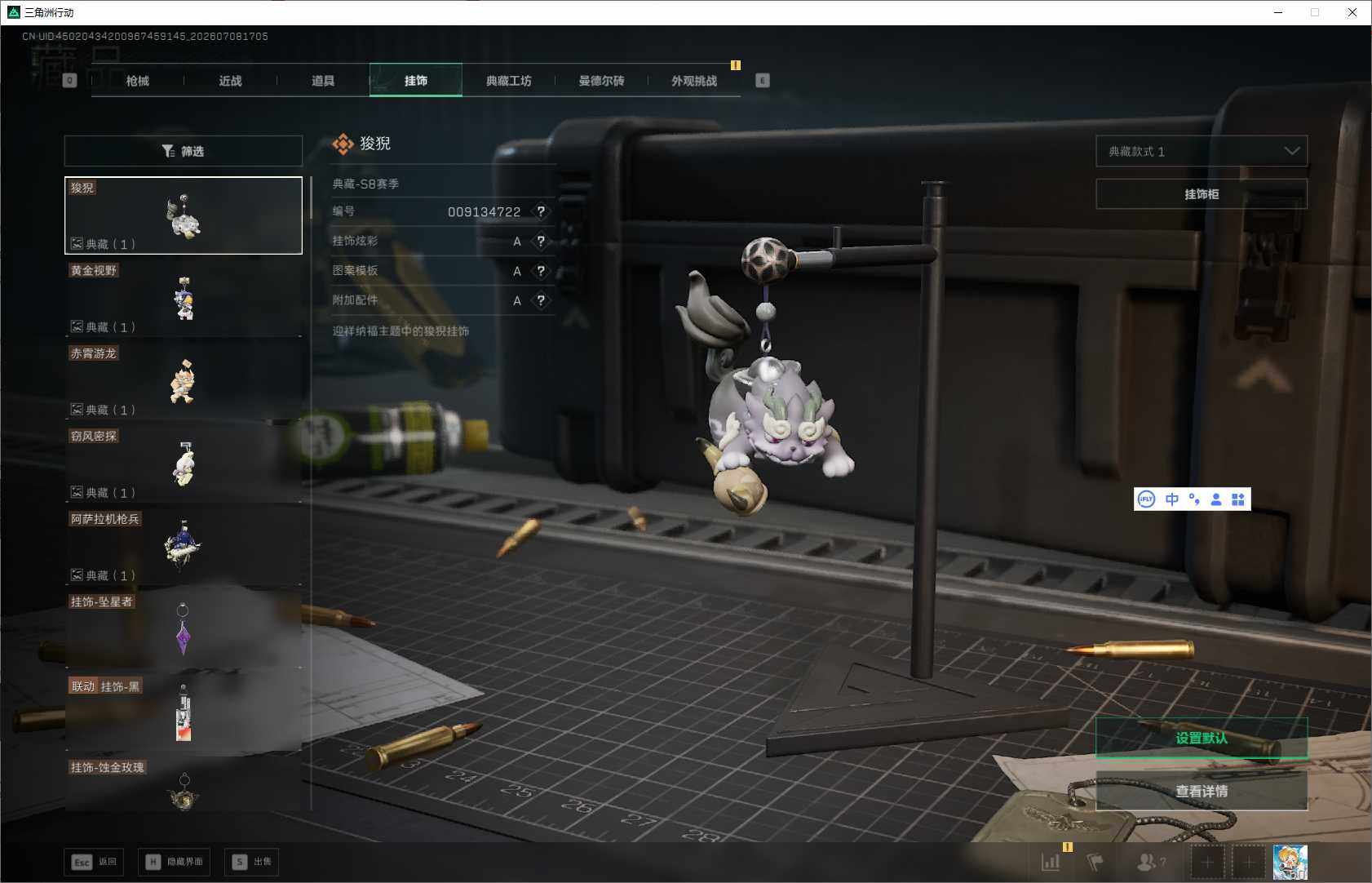Click the H 隐藏界面 button
This screenshot has width=1372, height=883.
tap(174, 862)
